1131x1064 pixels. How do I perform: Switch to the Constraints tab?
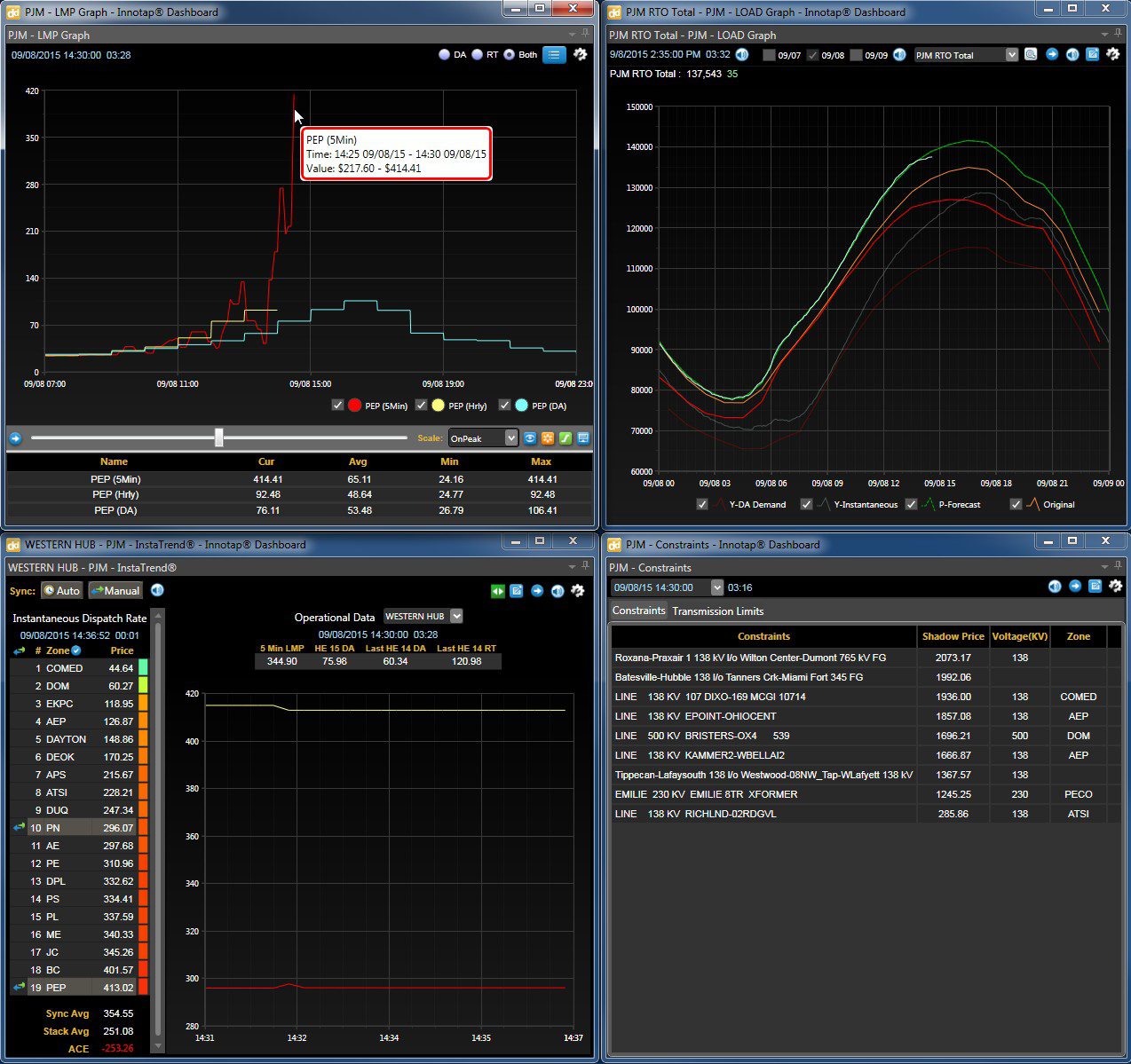tap(639, 611)
